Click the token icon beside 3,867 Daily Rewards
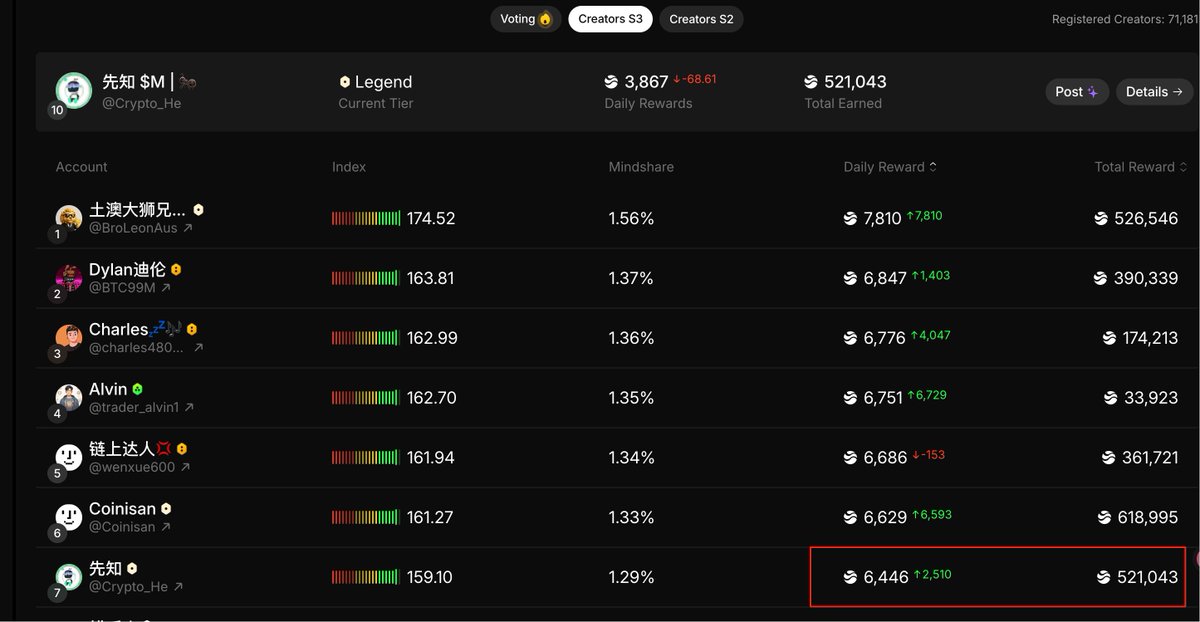This screenshot has height=622, width=1200. coord(611,82)
